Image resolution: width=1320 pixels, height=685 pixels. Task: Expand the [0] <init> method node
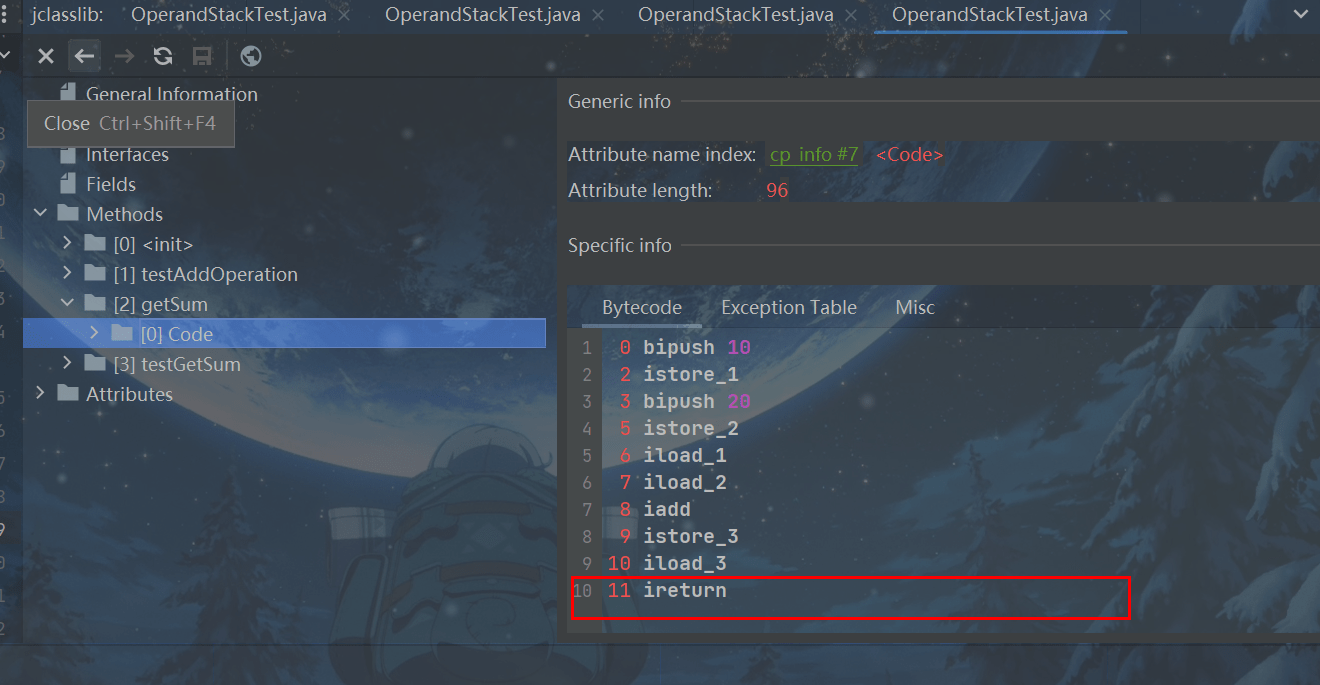click(x=67, y=244)
